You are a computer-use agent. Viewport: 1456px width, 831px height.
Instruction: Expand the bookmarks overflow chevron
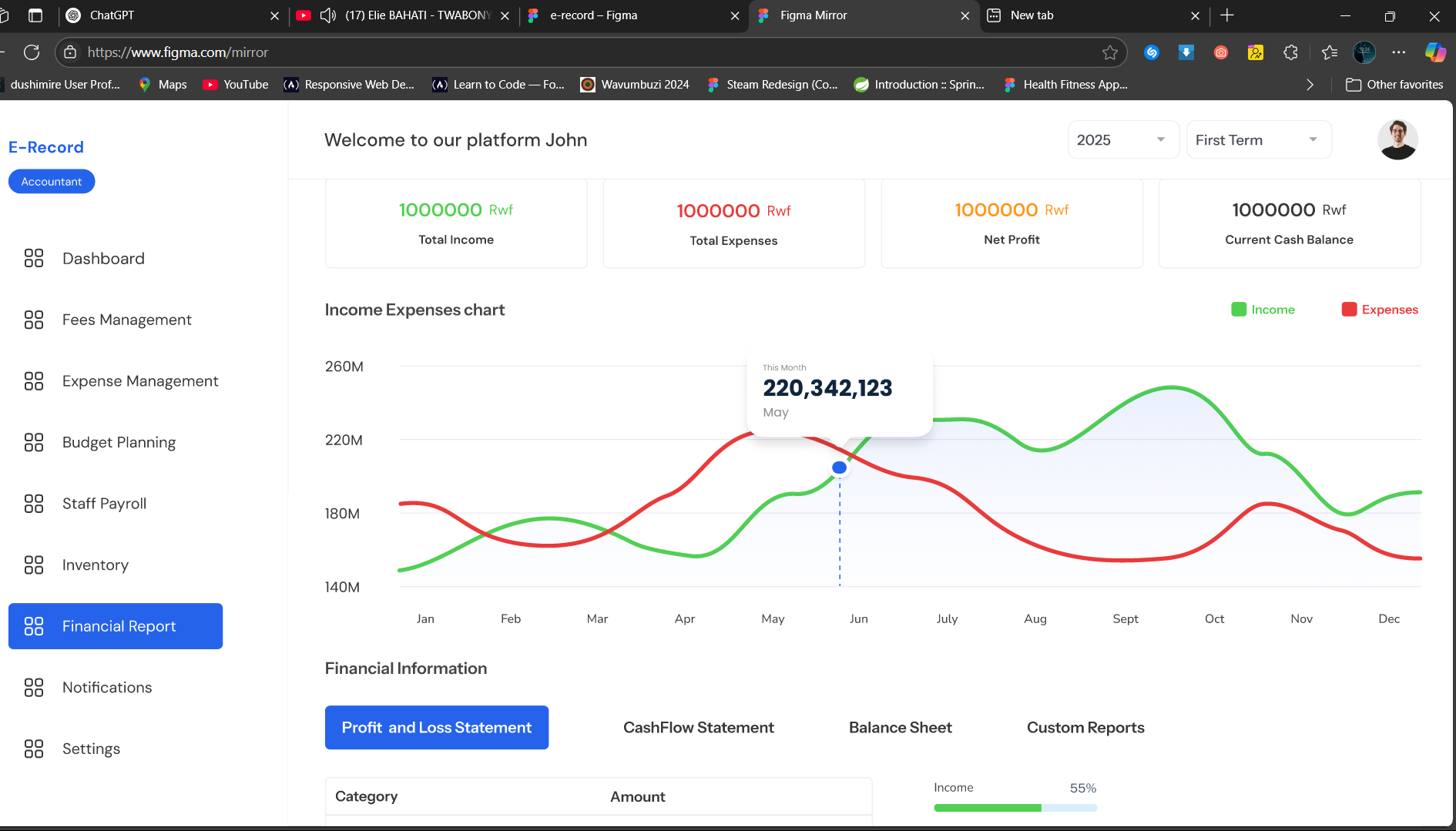click(x=1310, y=85)
